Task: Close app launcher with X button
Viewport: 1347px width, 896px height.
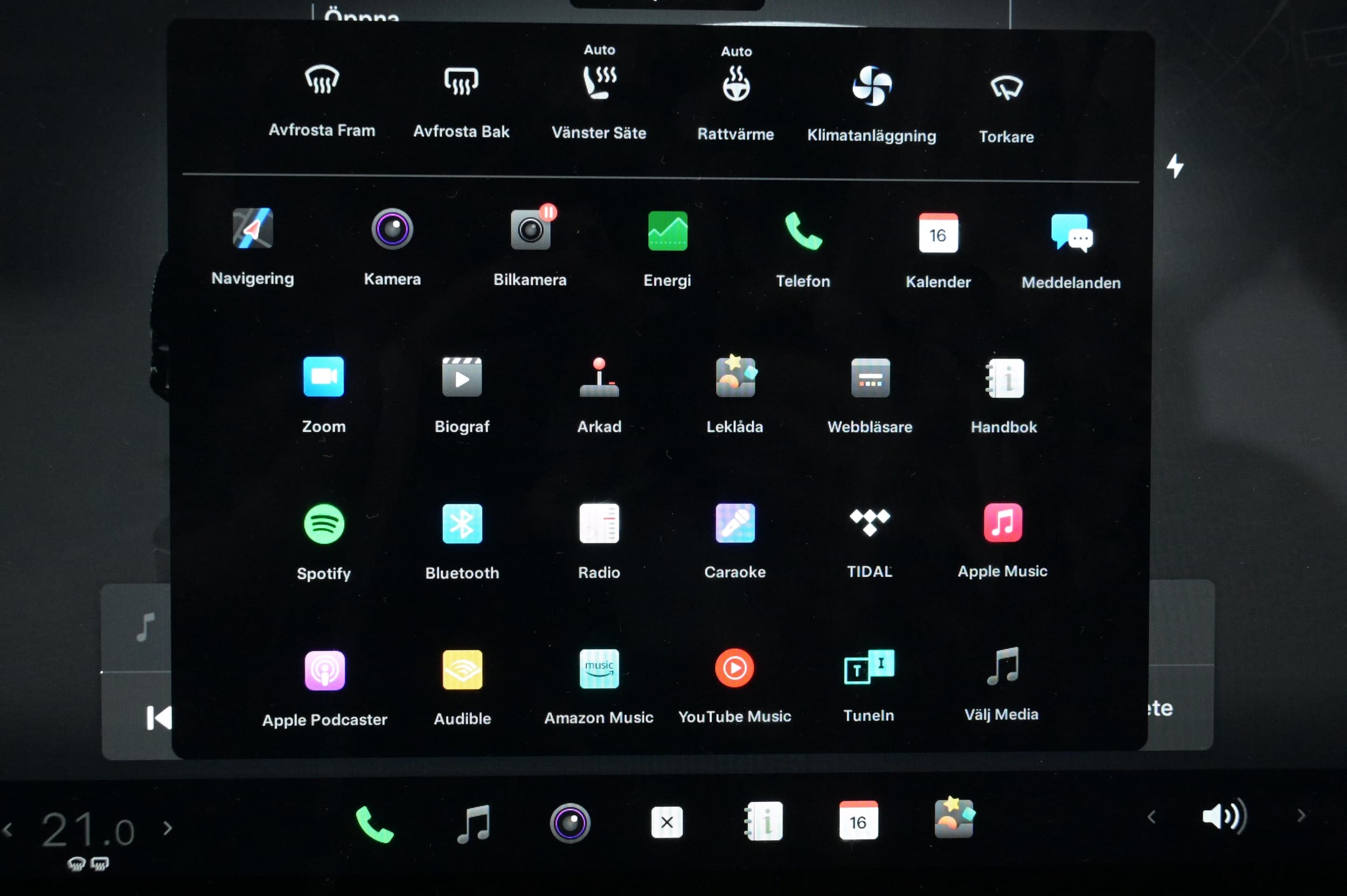Action: point(666,822)
